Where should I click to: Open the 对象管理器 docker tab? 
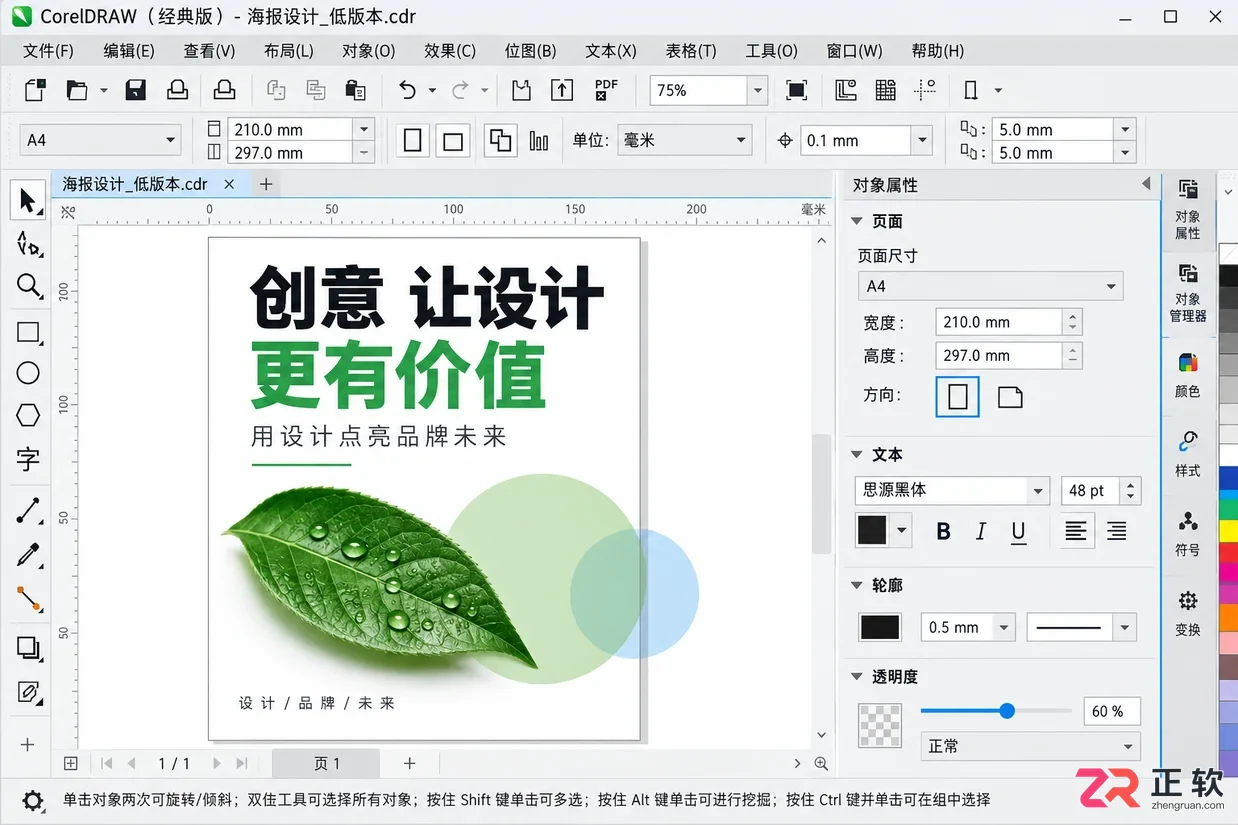click(x=1188, y=292)
